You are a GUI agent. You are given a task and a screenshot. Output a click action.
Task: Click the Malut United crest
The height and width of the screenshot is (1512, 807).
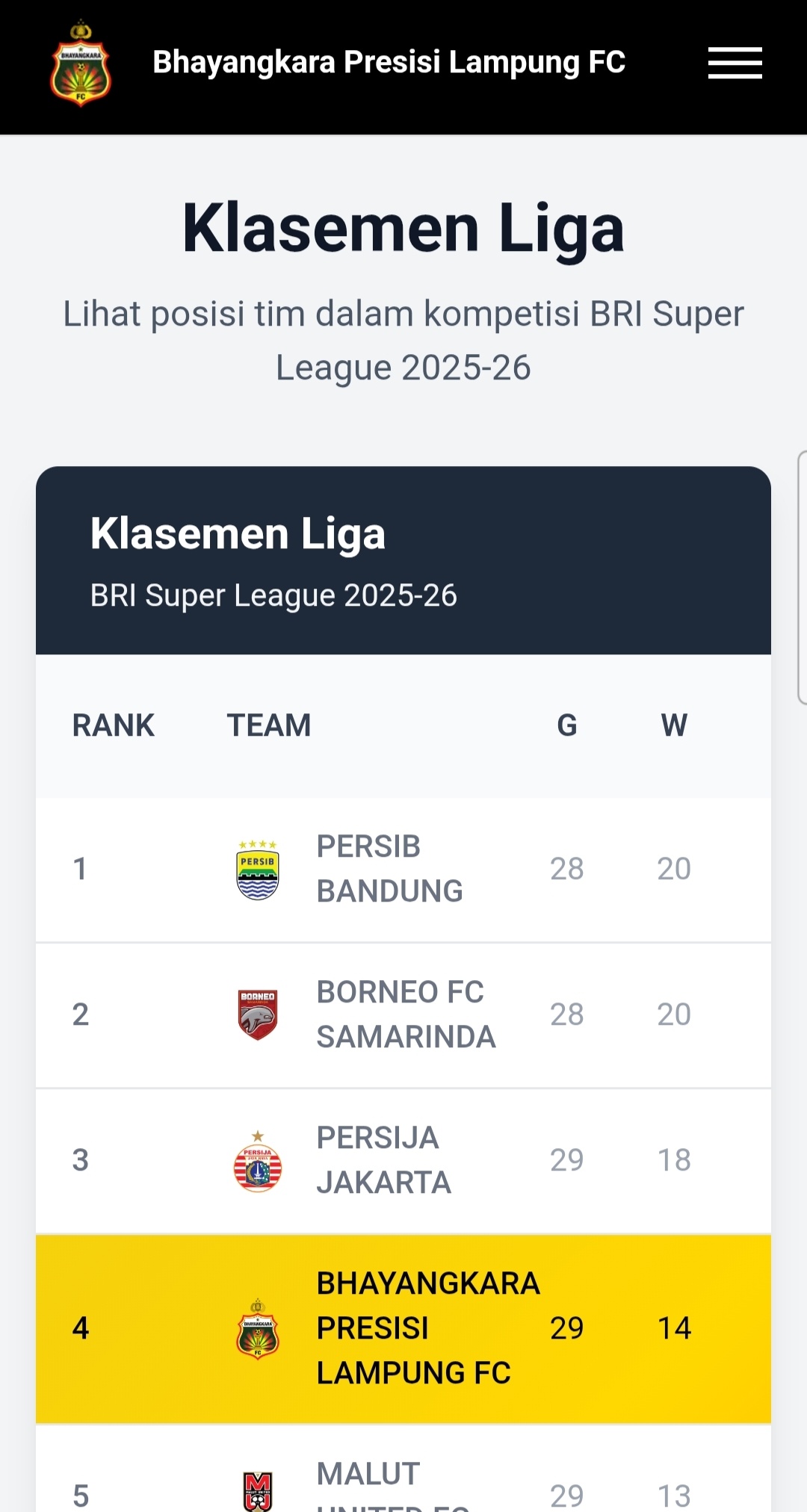tap(258, 1492)
